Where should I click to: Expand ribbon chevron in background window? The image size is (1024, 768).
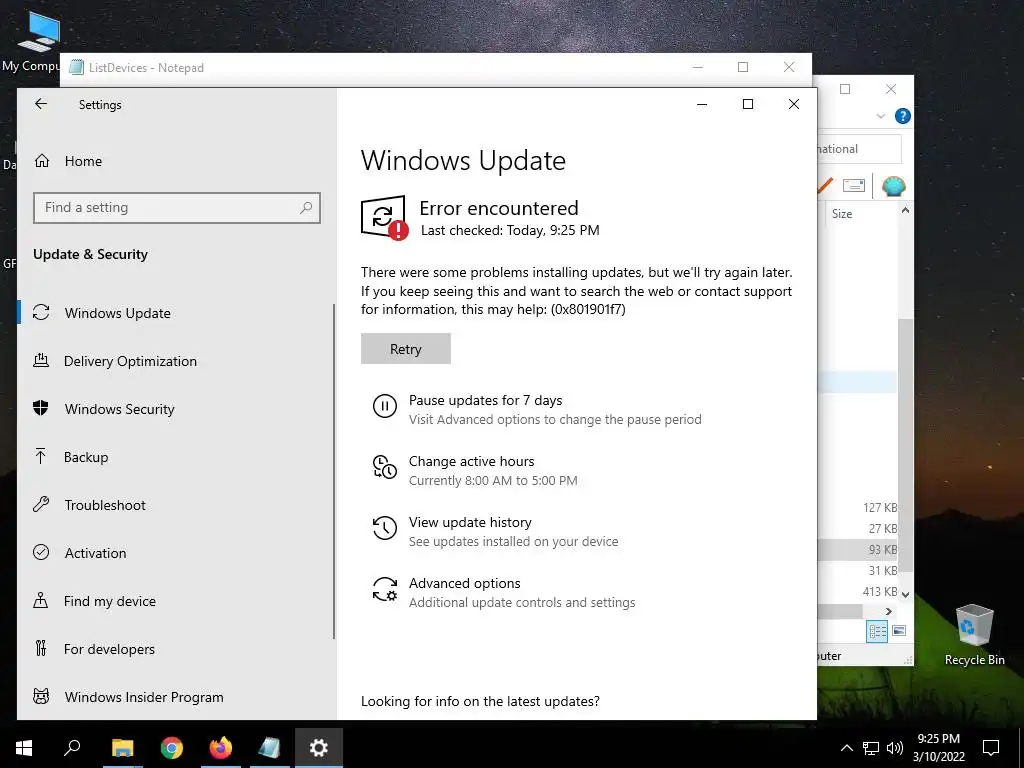(x=880, y=116)
